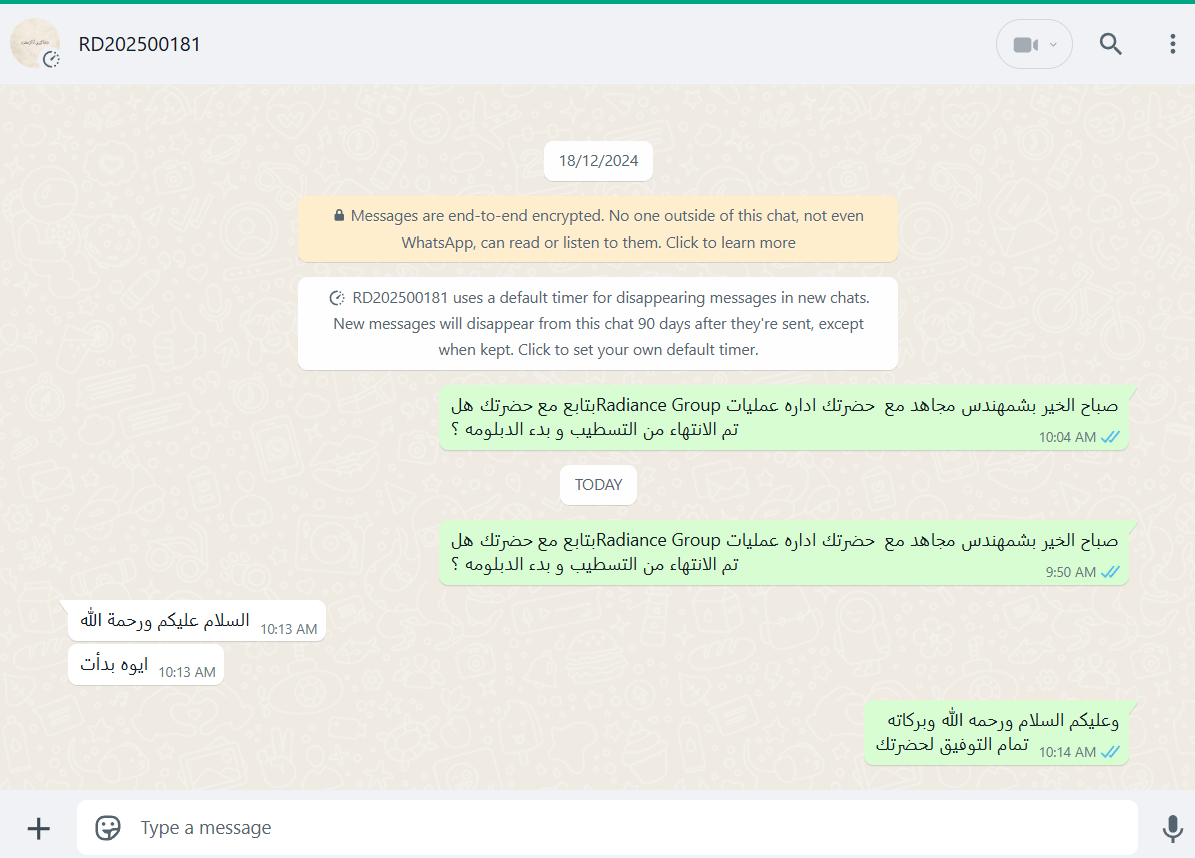Viewport: 1195px width, 858px height.
Task: Select the outgoing 10:14 AM reply message bubble
Action: [x=996, y=733]
